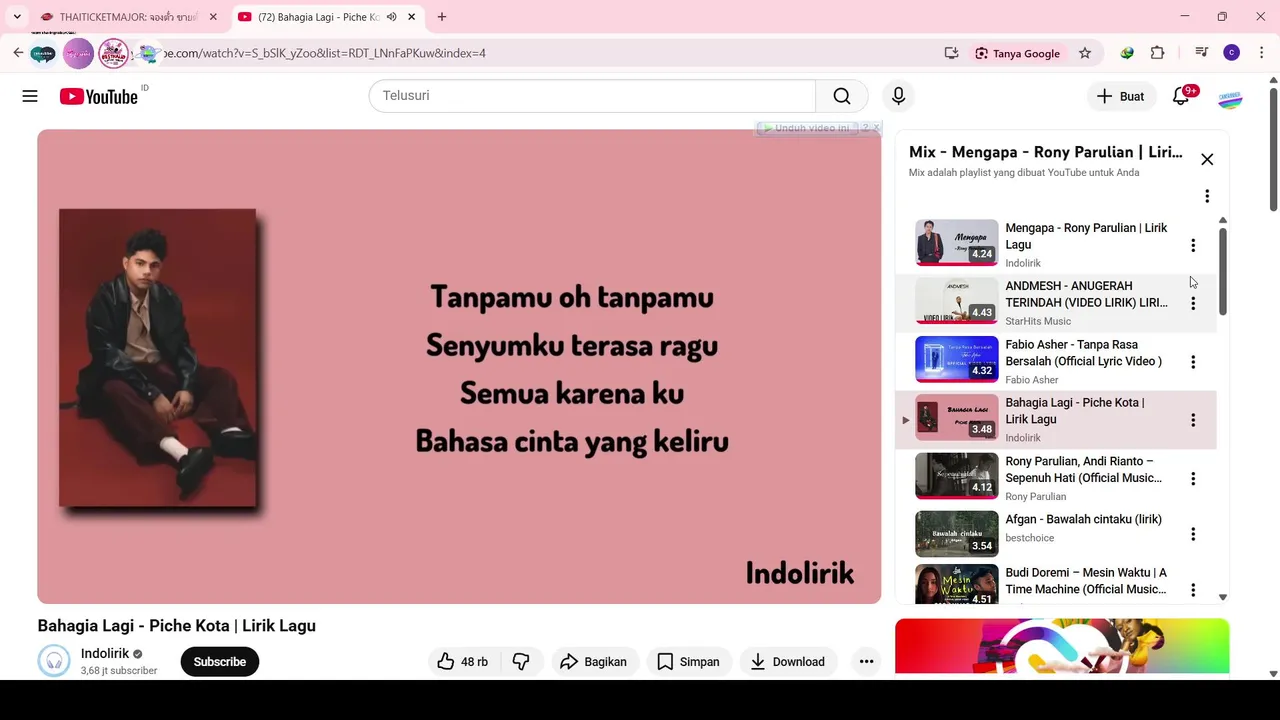The width and height of the screenshot is (1280, 720).
Task: Subscribe to the Indolirik channel
Action: point(219,661)
